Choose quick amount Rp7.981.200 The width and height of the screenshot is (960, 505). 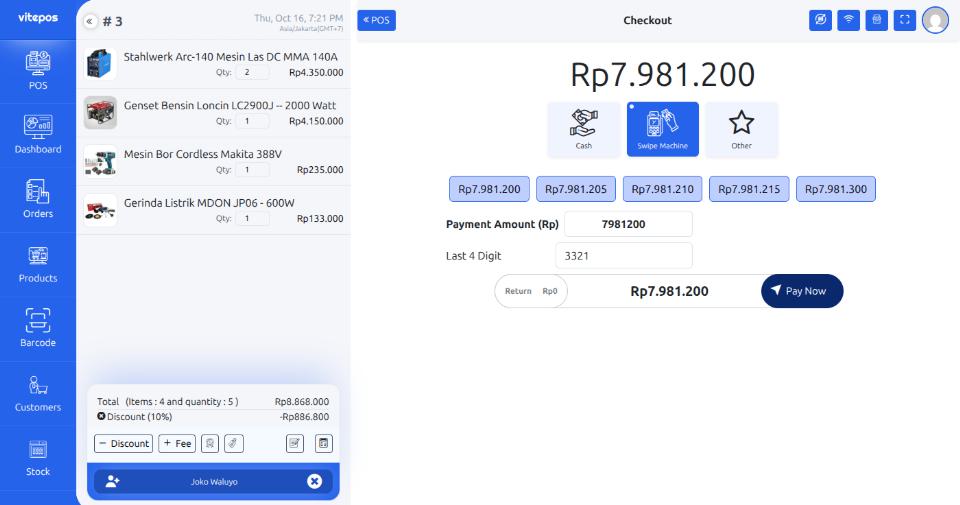click(x=489, y=189)
